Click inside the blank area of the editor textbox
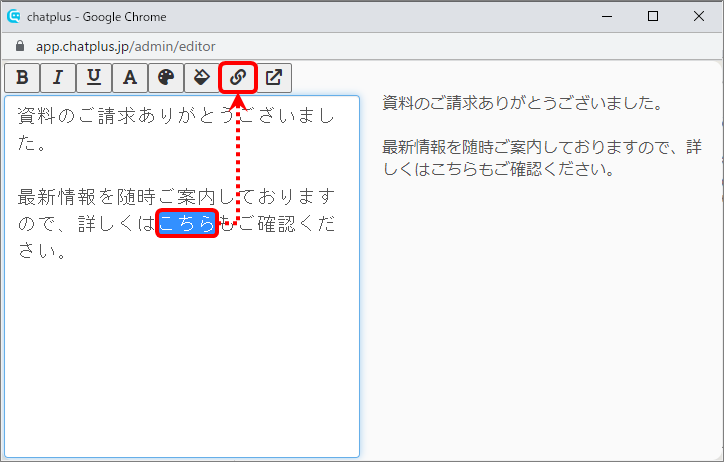The height and width of the screenshot is (462, 724). click(x=182, y=360)
